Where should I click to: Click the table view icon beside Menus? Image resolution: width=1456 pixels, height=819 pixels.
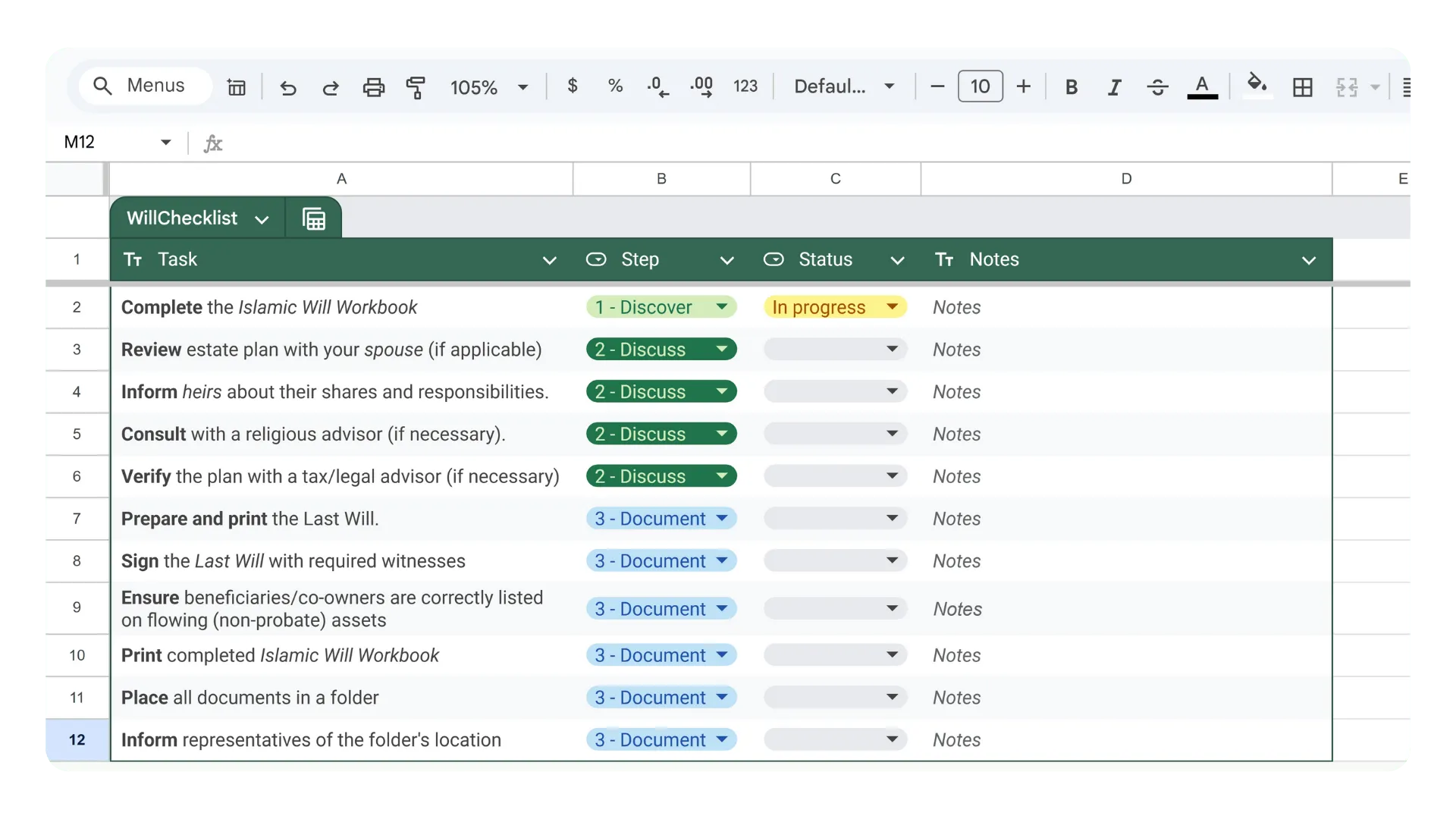[237, 87]
